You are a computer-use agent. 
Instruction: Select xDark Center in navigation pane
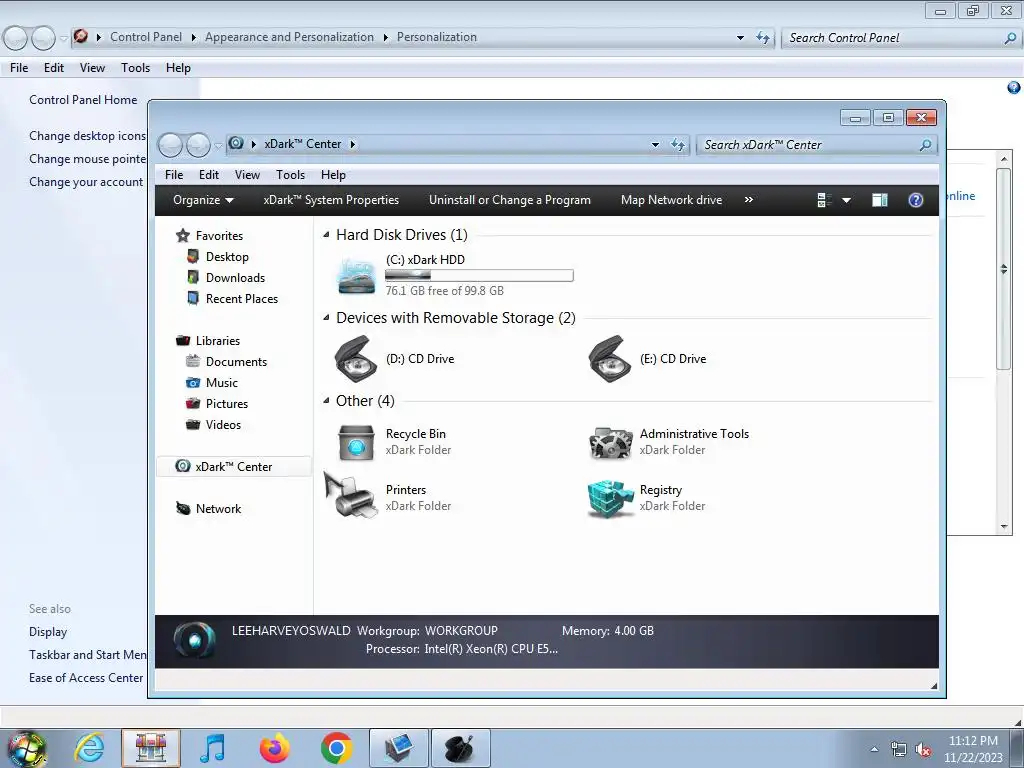point(234,467)
